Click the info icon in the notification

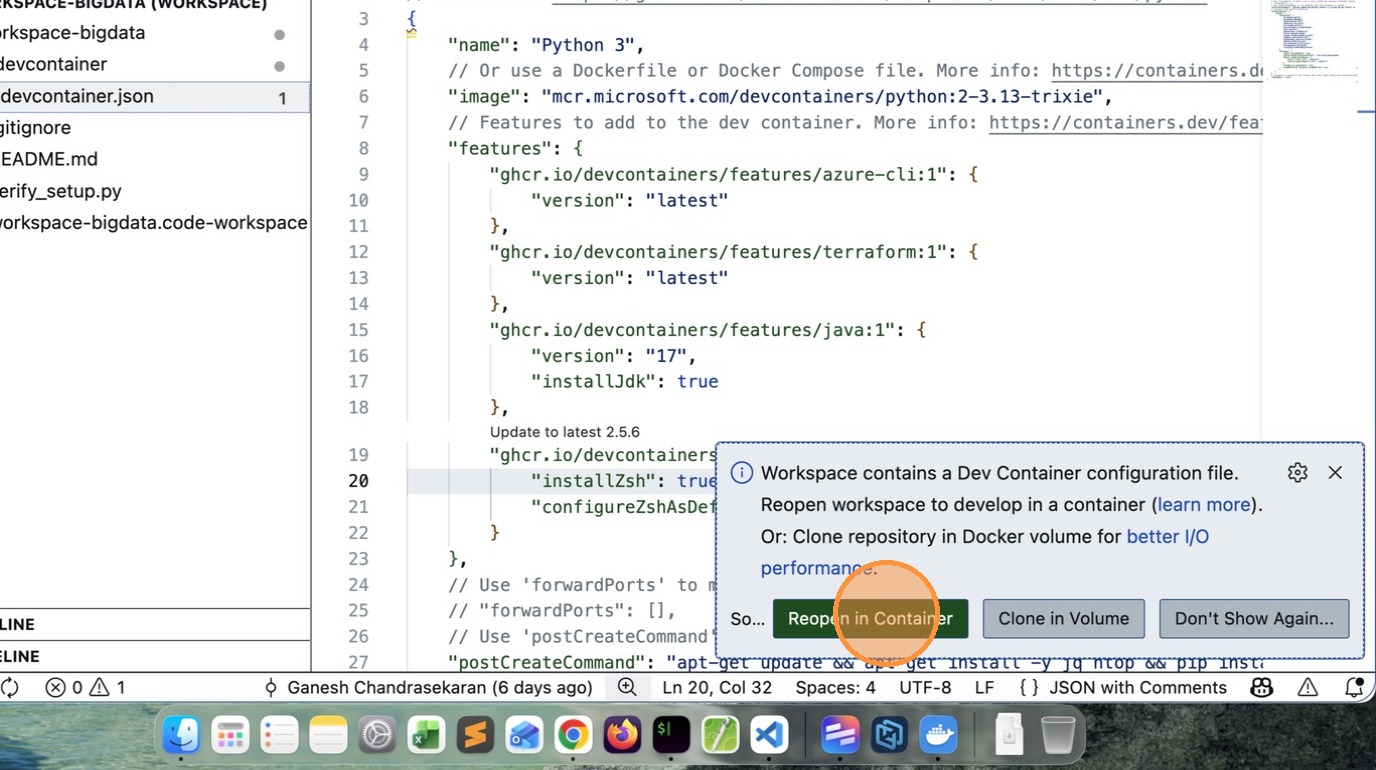(741, 473)
